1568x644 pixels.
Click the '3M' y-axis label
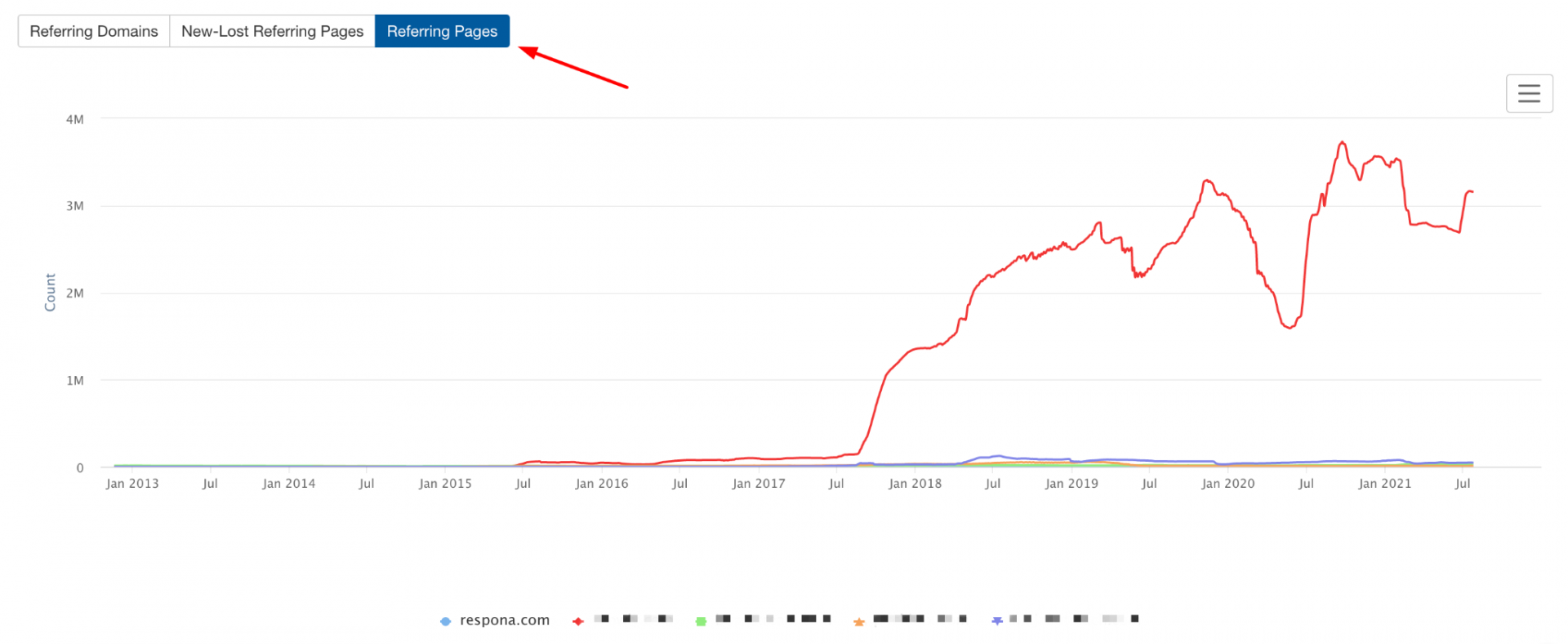(x=75, y=206)
